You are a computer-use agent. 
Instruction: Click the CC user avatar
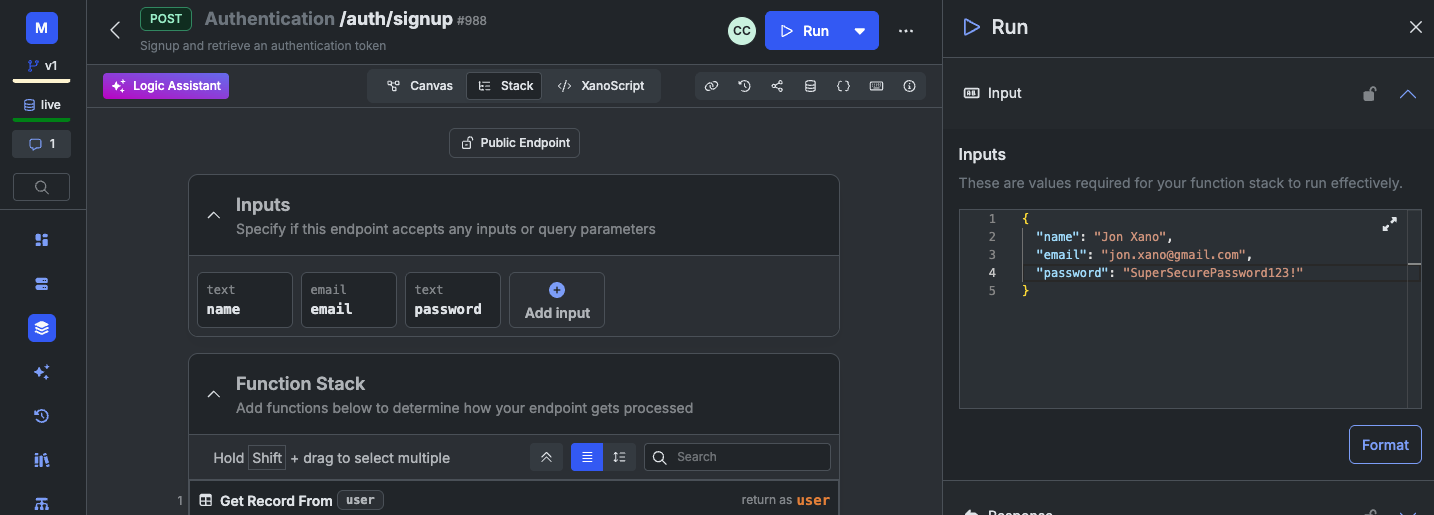click(x=741, y=31)
